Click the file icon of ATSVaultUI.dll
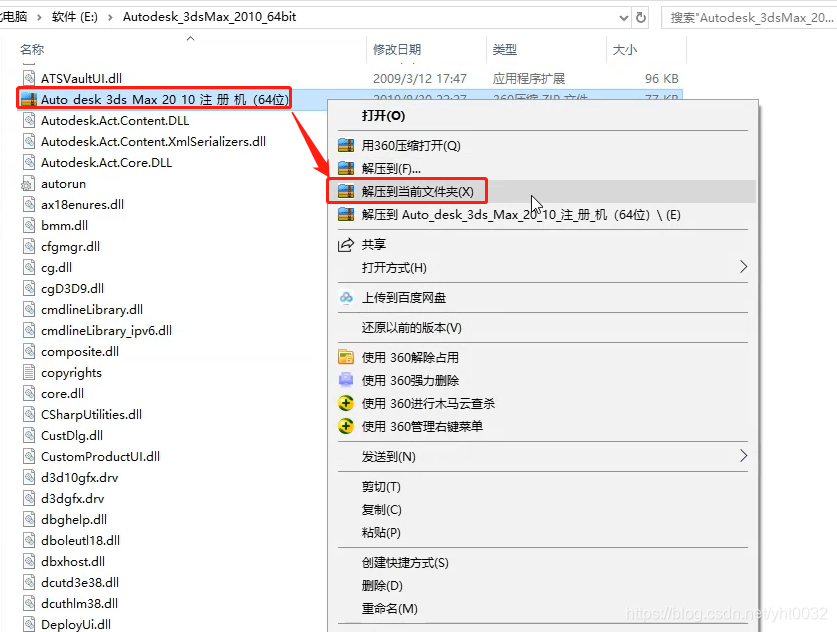The image size is (837, 632). pos(29,78)
